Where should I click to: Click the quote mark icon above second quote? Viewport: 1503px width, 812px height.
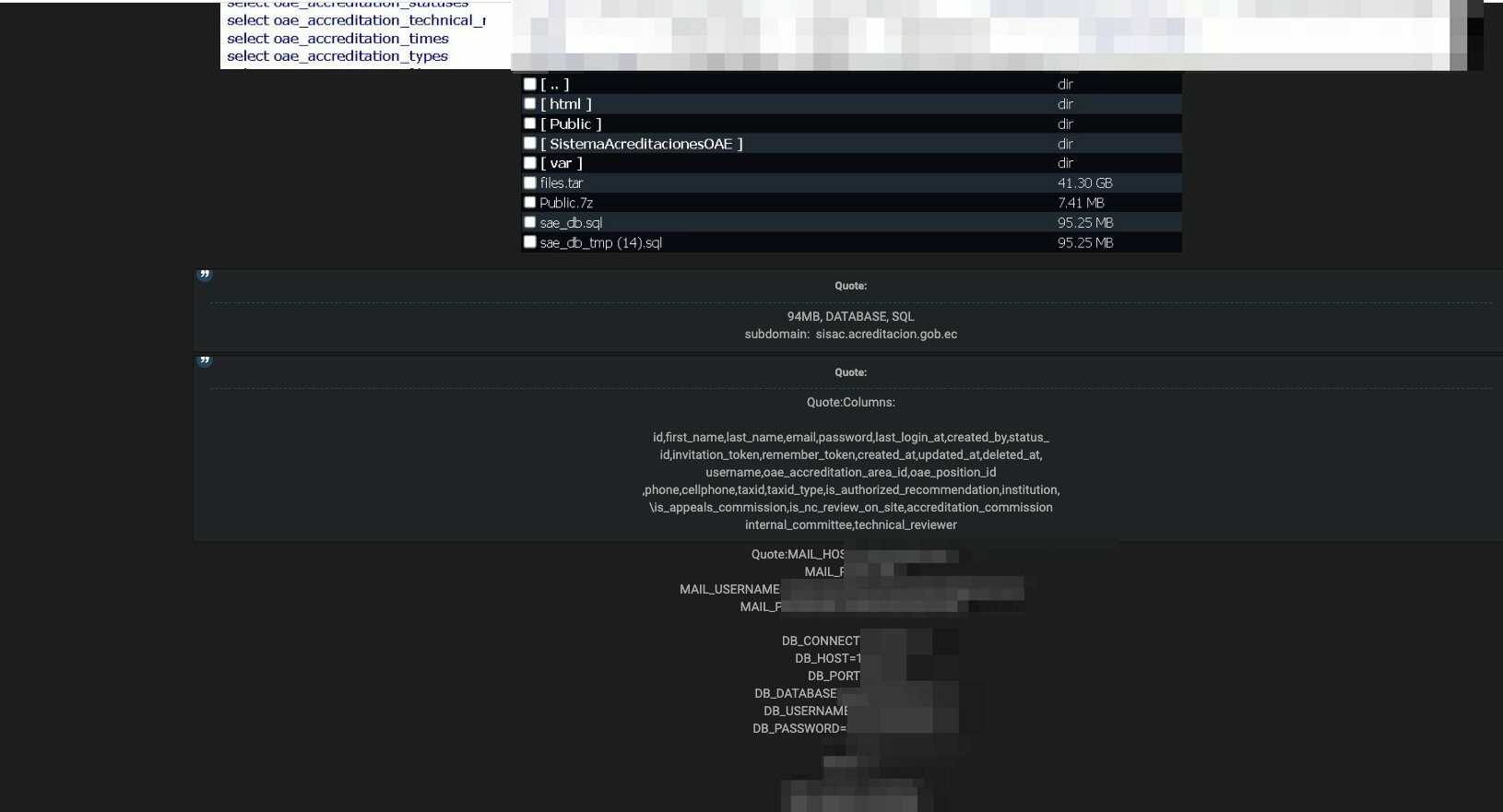(x=205, y=360)
